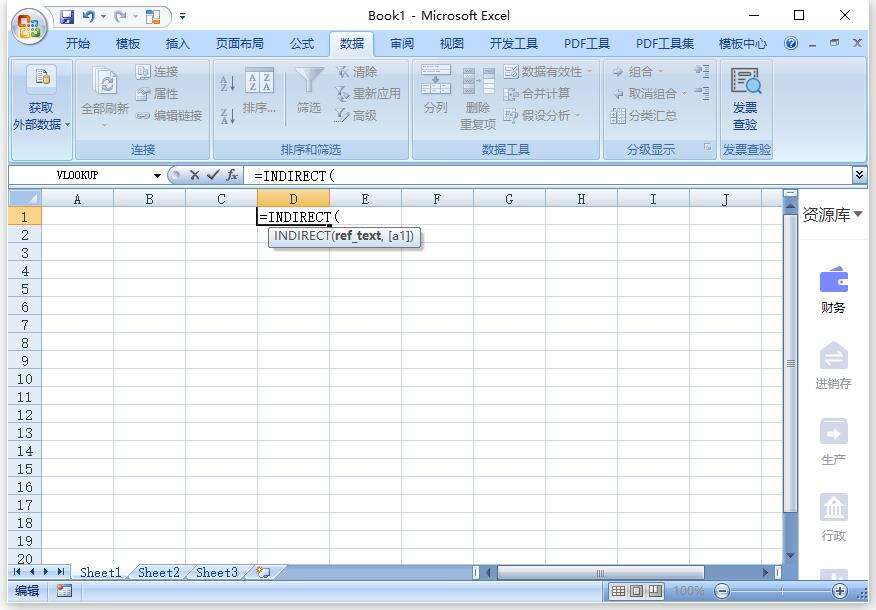This screenshot has width=876, height=610.
Task: Expand the 组合 group dropdown
Action: [660, 72]
